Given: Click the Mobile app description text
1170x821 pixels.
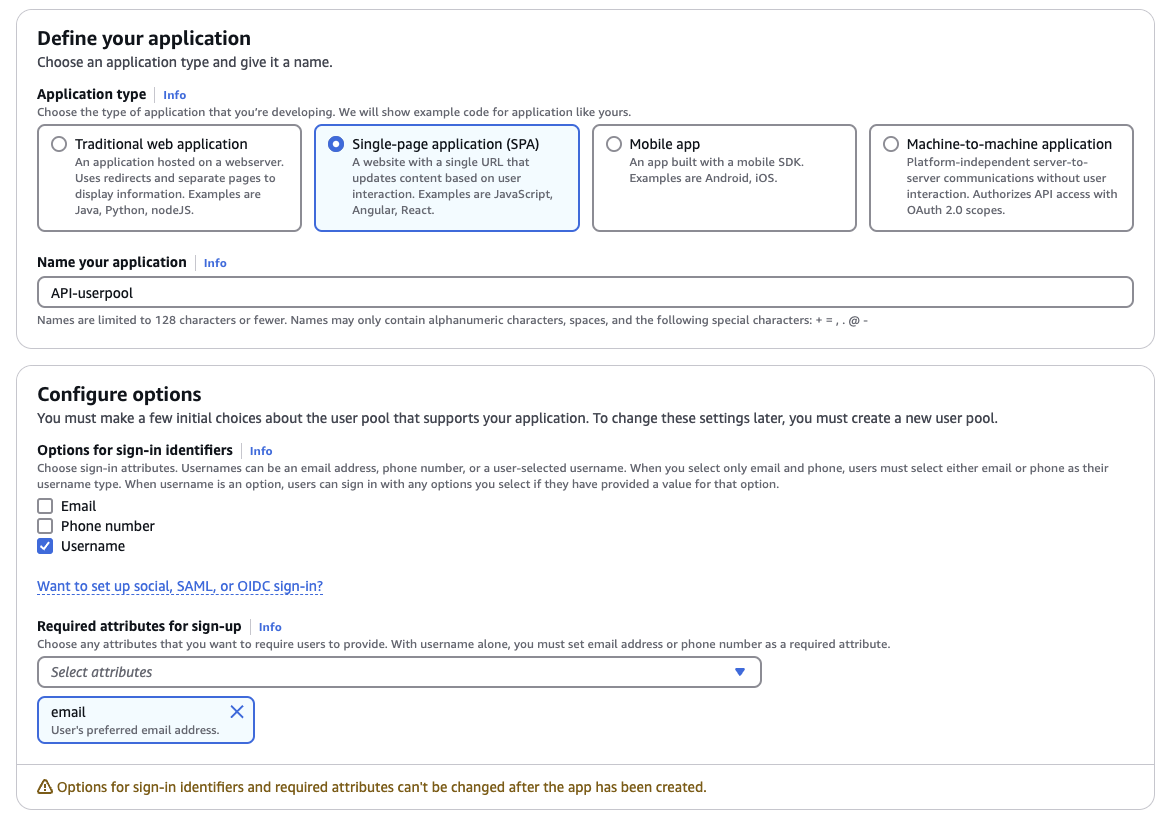Looking at the screenshot, I should [716, 170].
